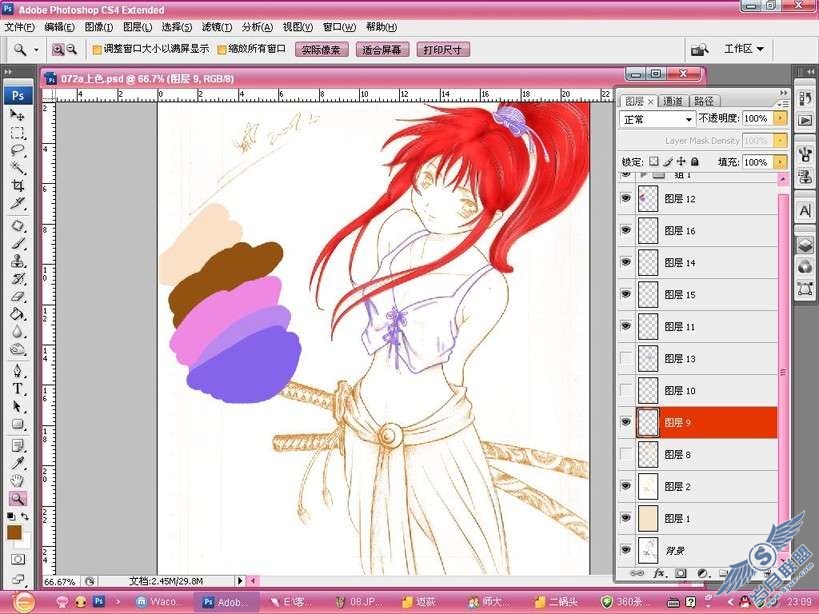Choose the Hand tool

pyautogui.click(x=18, y=480)
